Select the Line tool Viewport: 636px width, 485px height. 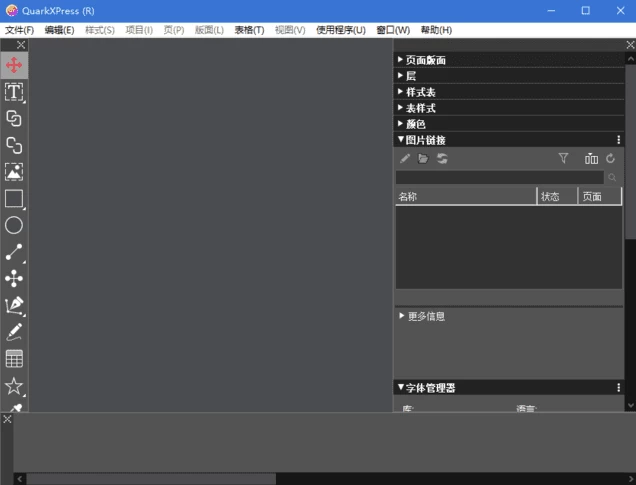(x=14, y=252)
